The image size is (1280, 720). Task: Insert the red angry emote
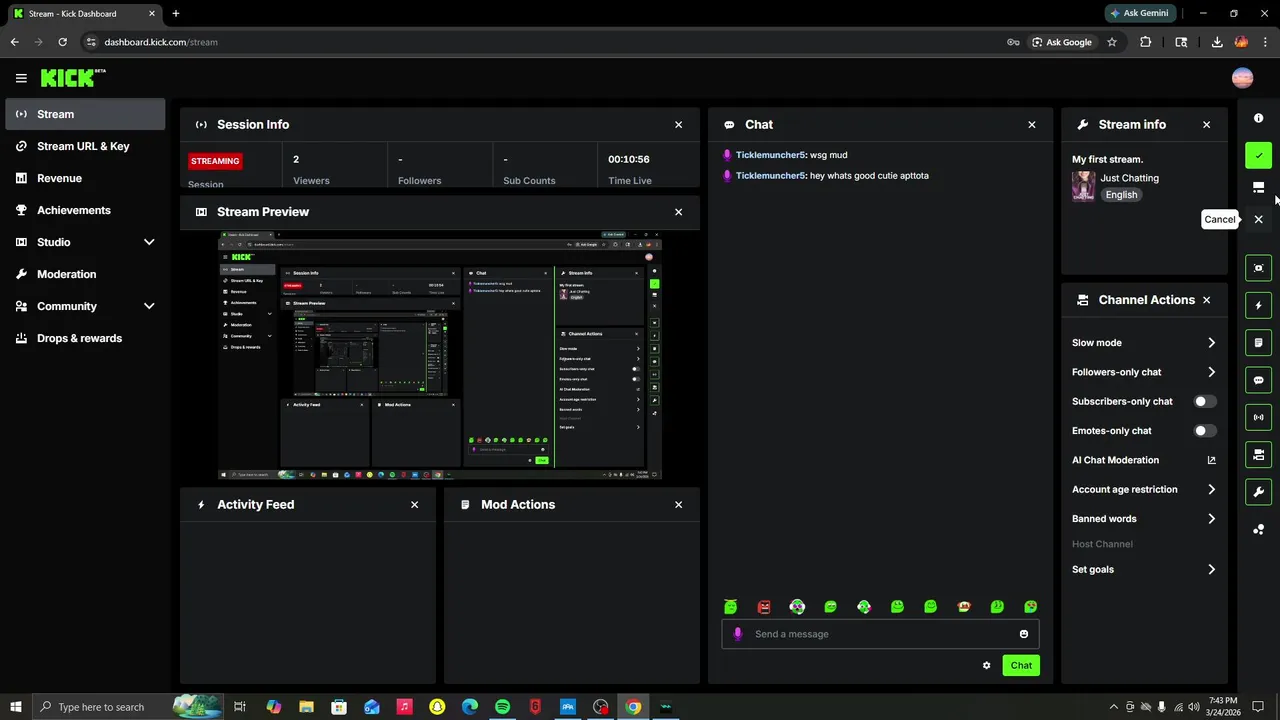pyautogui.click(x=764, y=607)
